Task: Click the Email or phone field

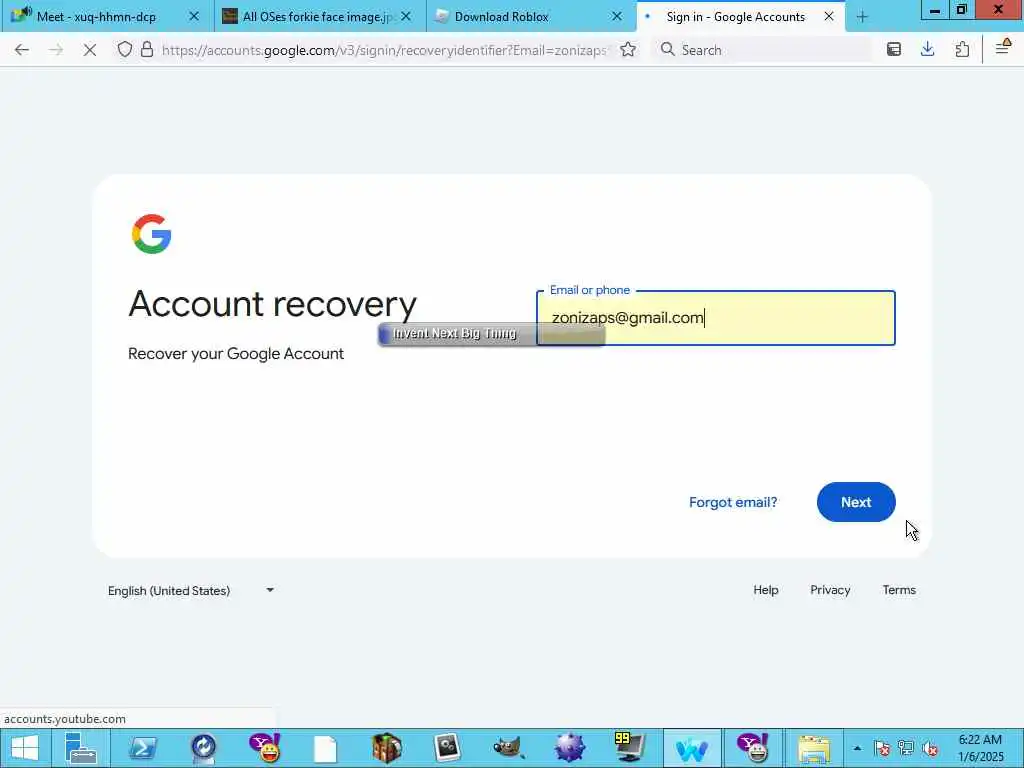Action: (716, 318)
